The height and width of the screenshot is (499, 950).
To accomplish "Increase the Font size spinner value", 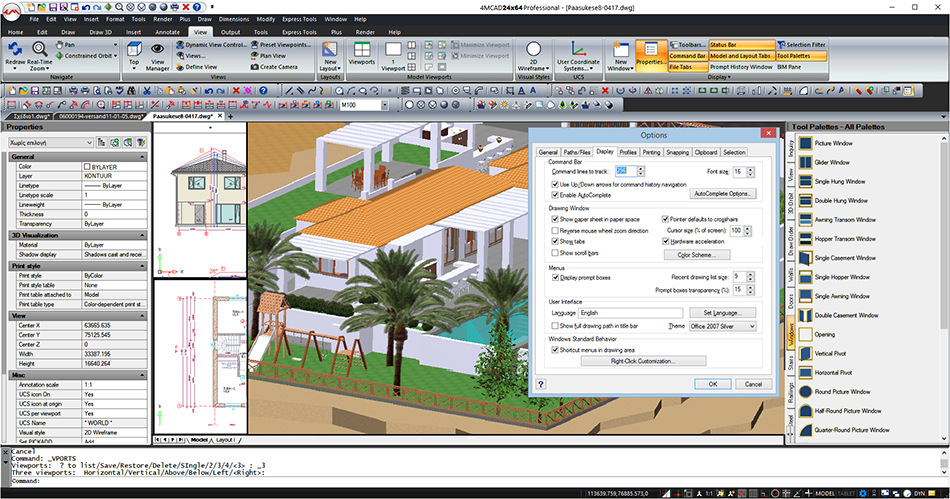I will [x=752, y=169].
